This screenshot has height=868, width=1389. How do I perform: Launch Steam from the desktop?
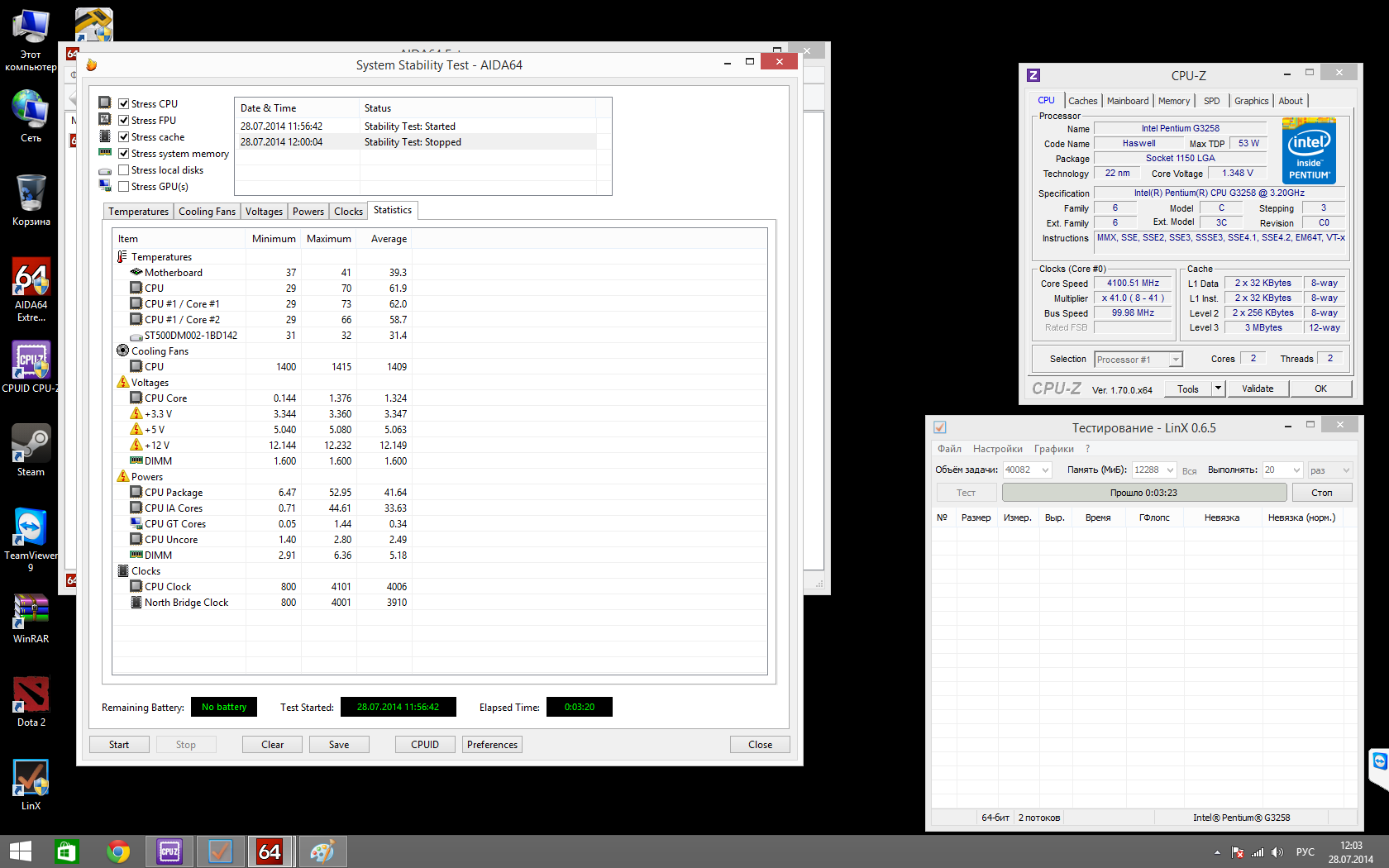tap(31, 451)
